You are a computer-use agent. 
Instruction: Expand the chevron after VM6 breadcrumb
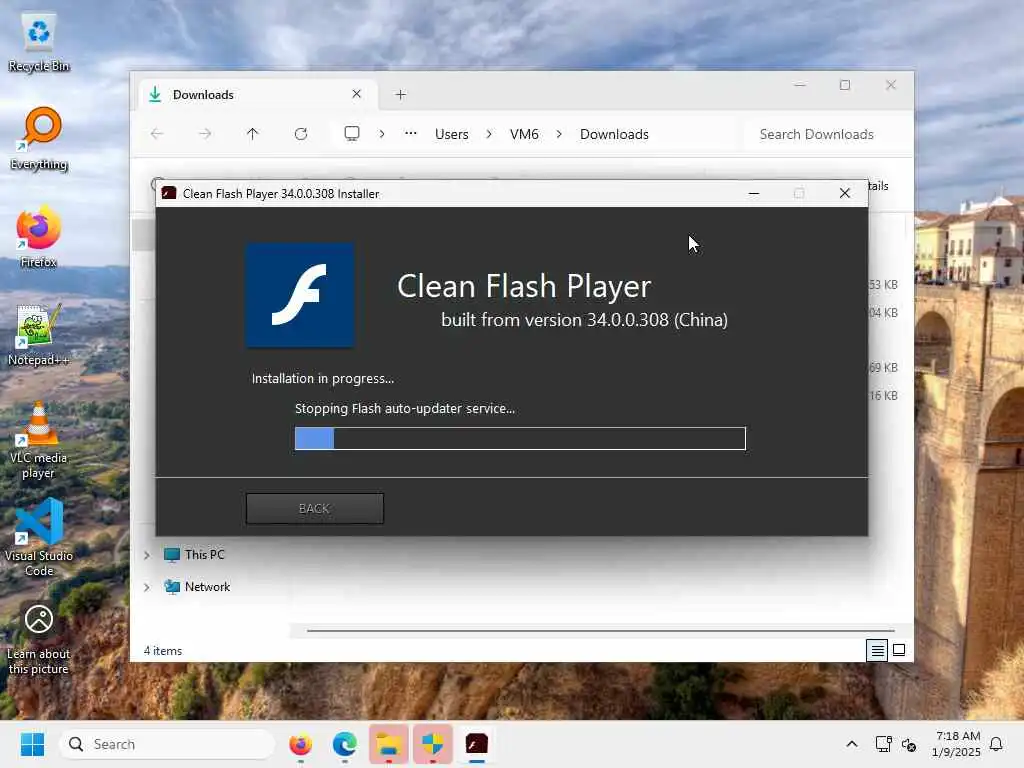tap(560, 134)
